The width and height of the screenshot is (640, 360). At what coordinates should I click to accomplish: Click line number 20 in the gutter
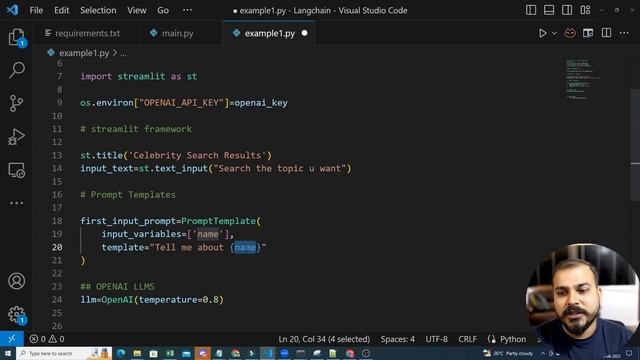point(57,247)
